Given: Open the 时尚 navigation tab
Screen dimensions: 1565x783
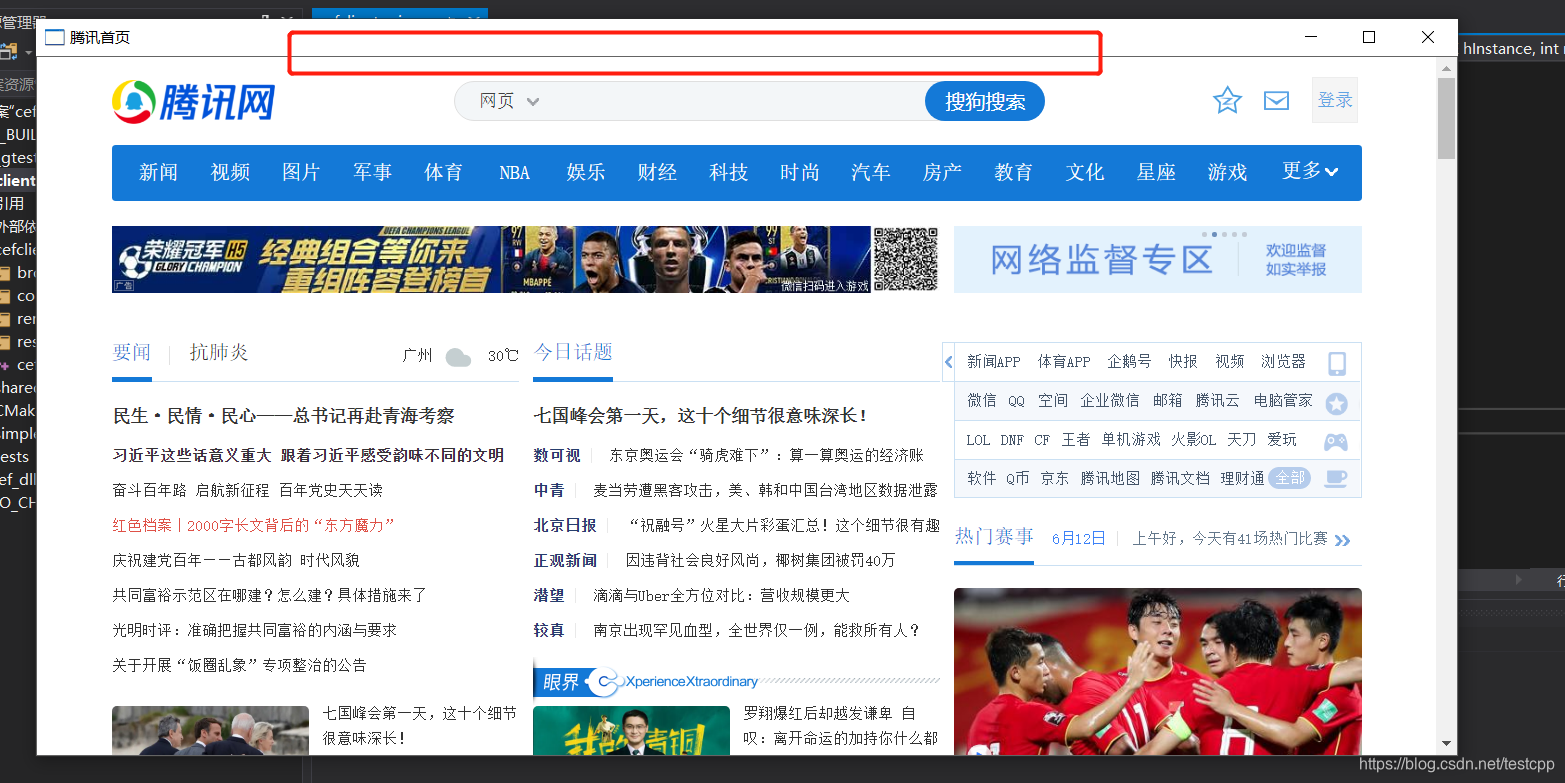Looking at the screenshot, I should (x=799, y=172).
